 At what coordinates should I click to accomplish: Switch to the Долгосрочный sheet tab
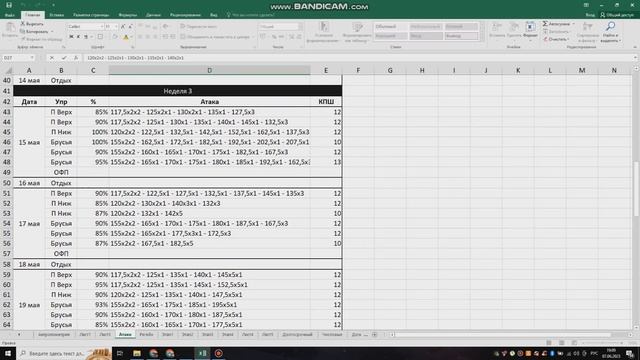[x=297, y=334]
